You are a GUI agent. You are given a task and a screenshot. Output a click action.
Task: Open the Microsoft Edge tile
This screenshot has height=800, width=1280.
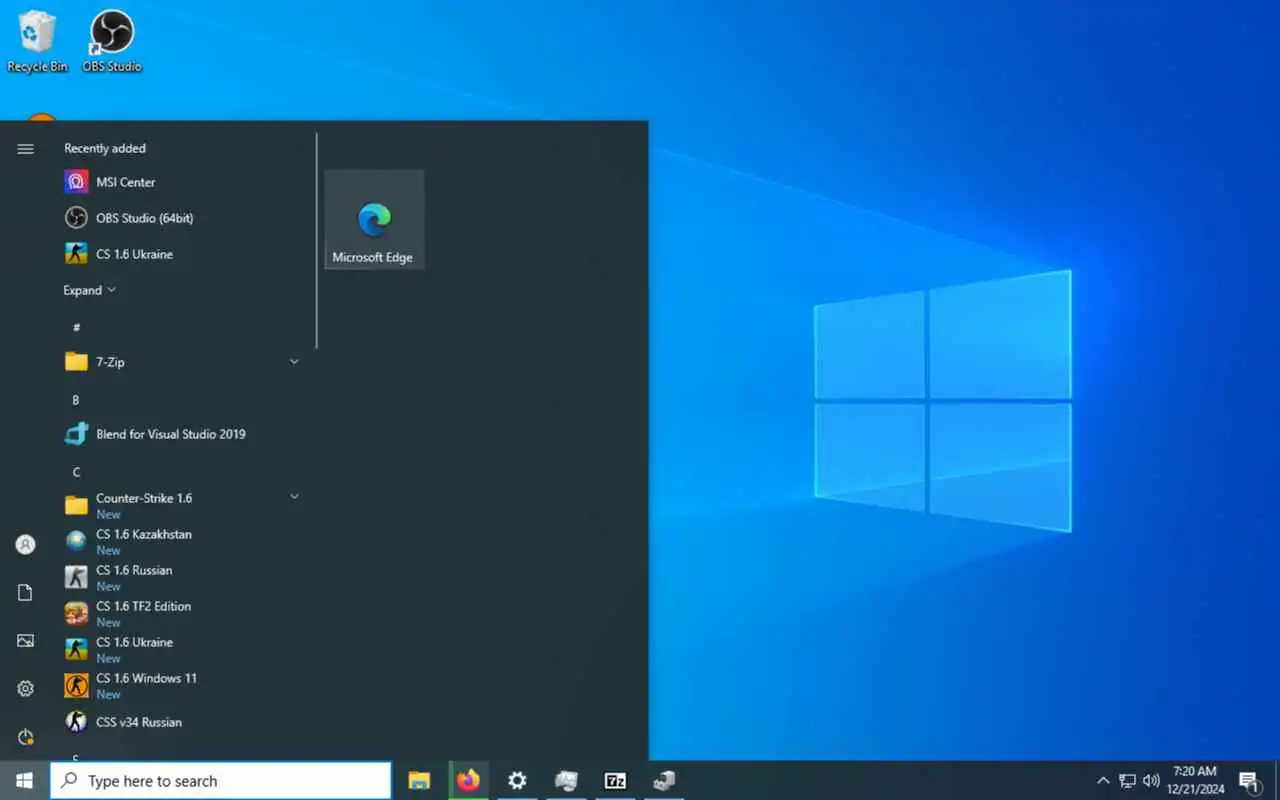coord(374,220)
